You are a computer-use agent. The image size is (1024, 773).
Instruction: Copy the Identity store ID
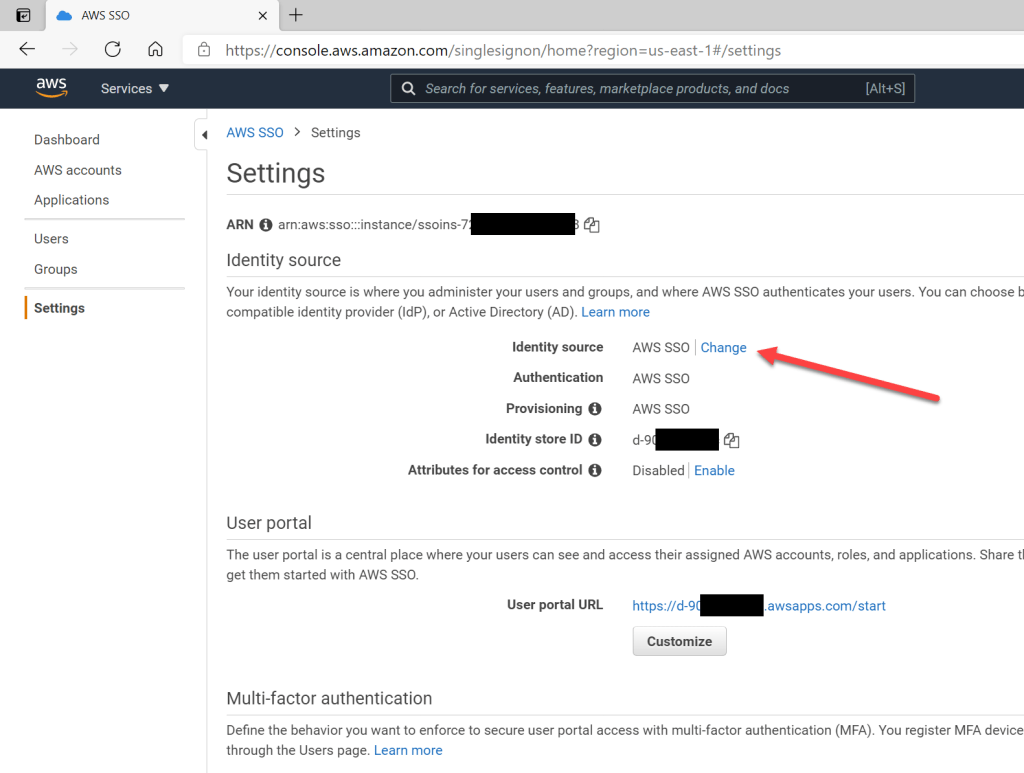[732, 440]
